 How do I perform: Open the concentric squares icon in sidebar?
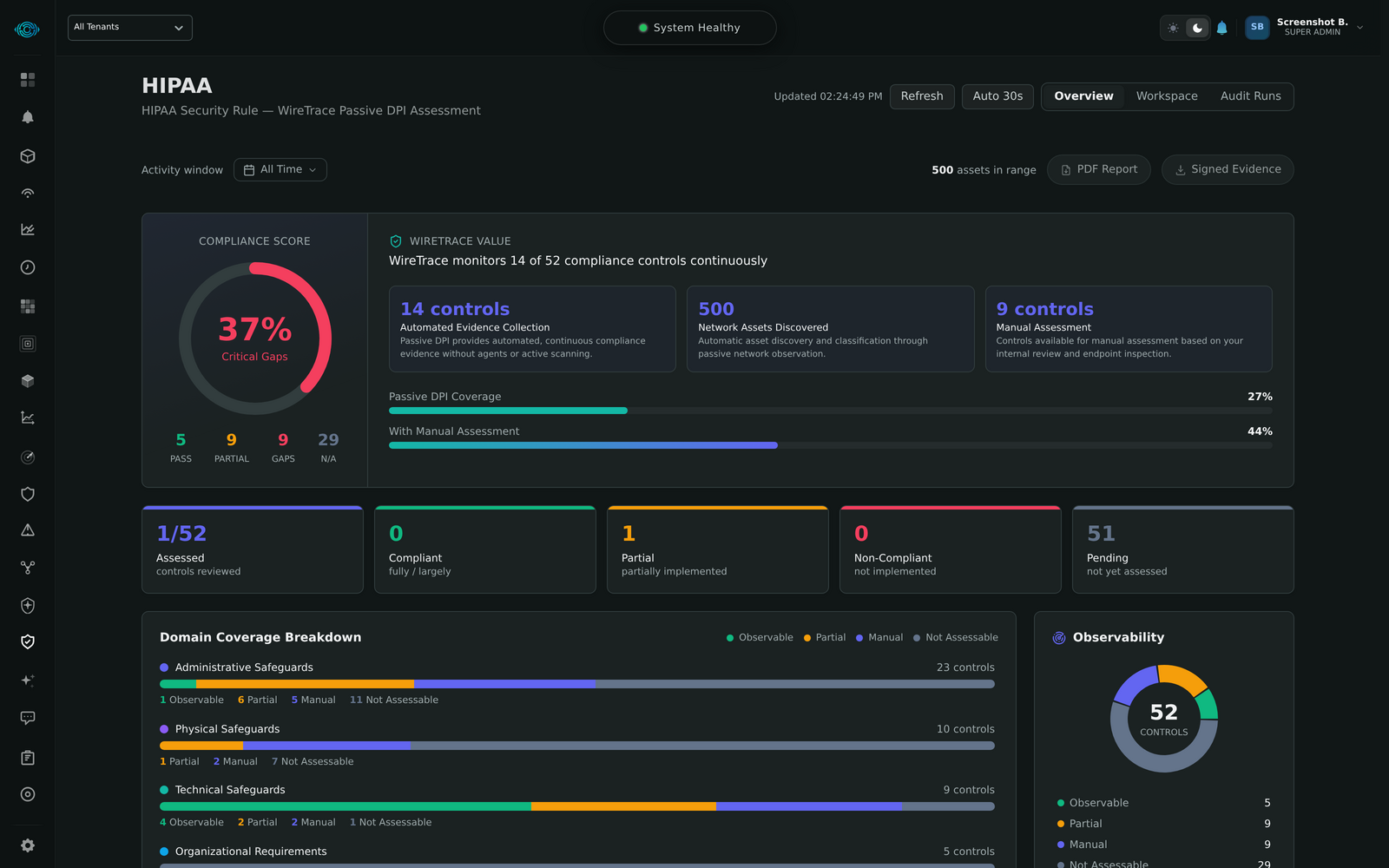[28, 344]
